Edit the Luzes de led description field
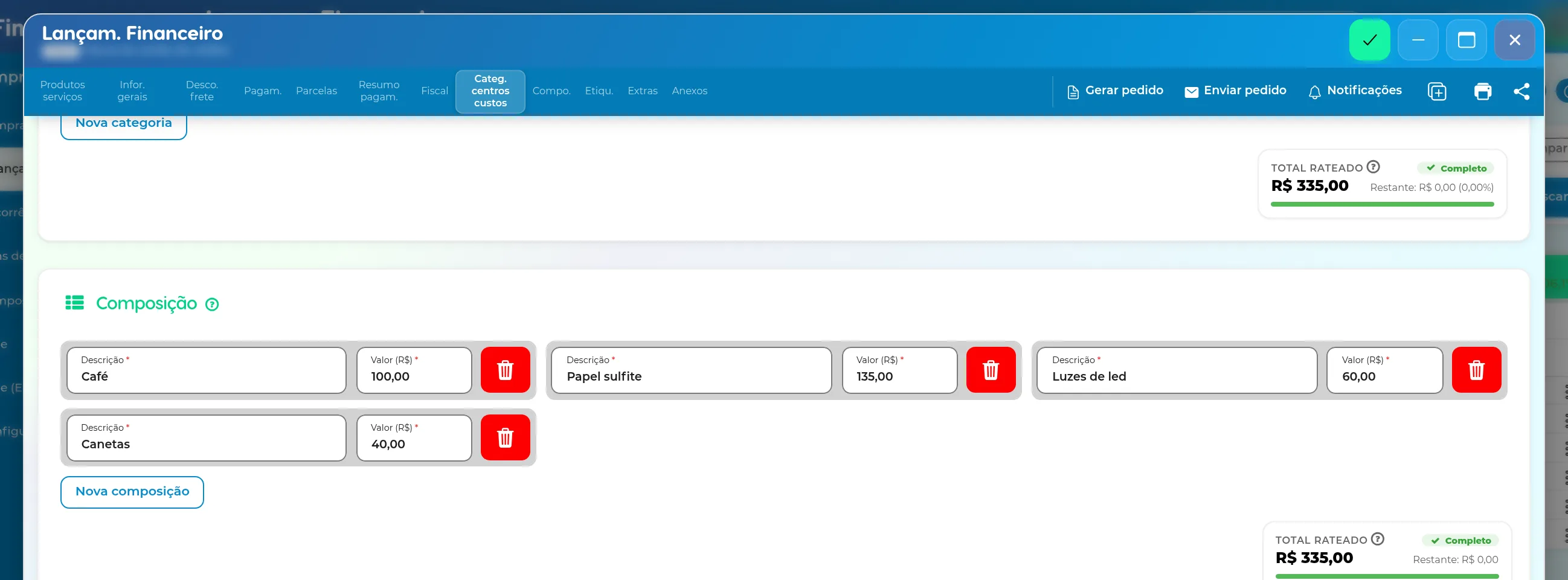1568x580 pixels. pyautogui.click(x=1177, y=370)
